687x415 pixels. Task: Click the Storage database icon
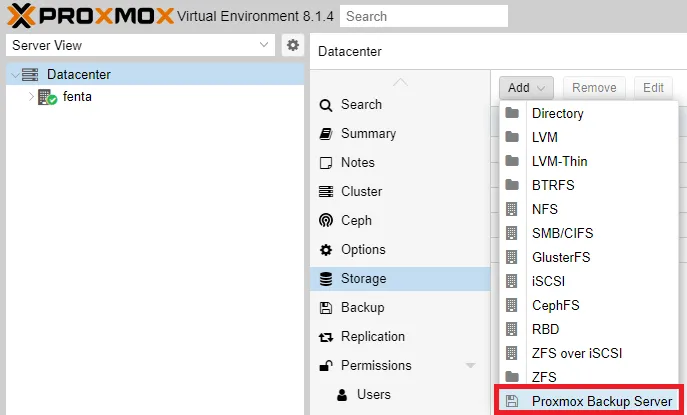[326, 279]
